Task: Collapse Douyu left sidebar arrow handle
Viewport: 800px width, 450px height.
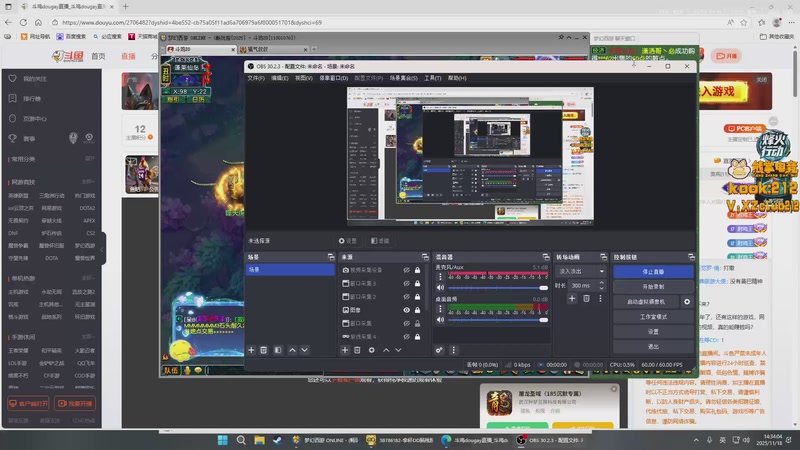Action: point(103,248)
